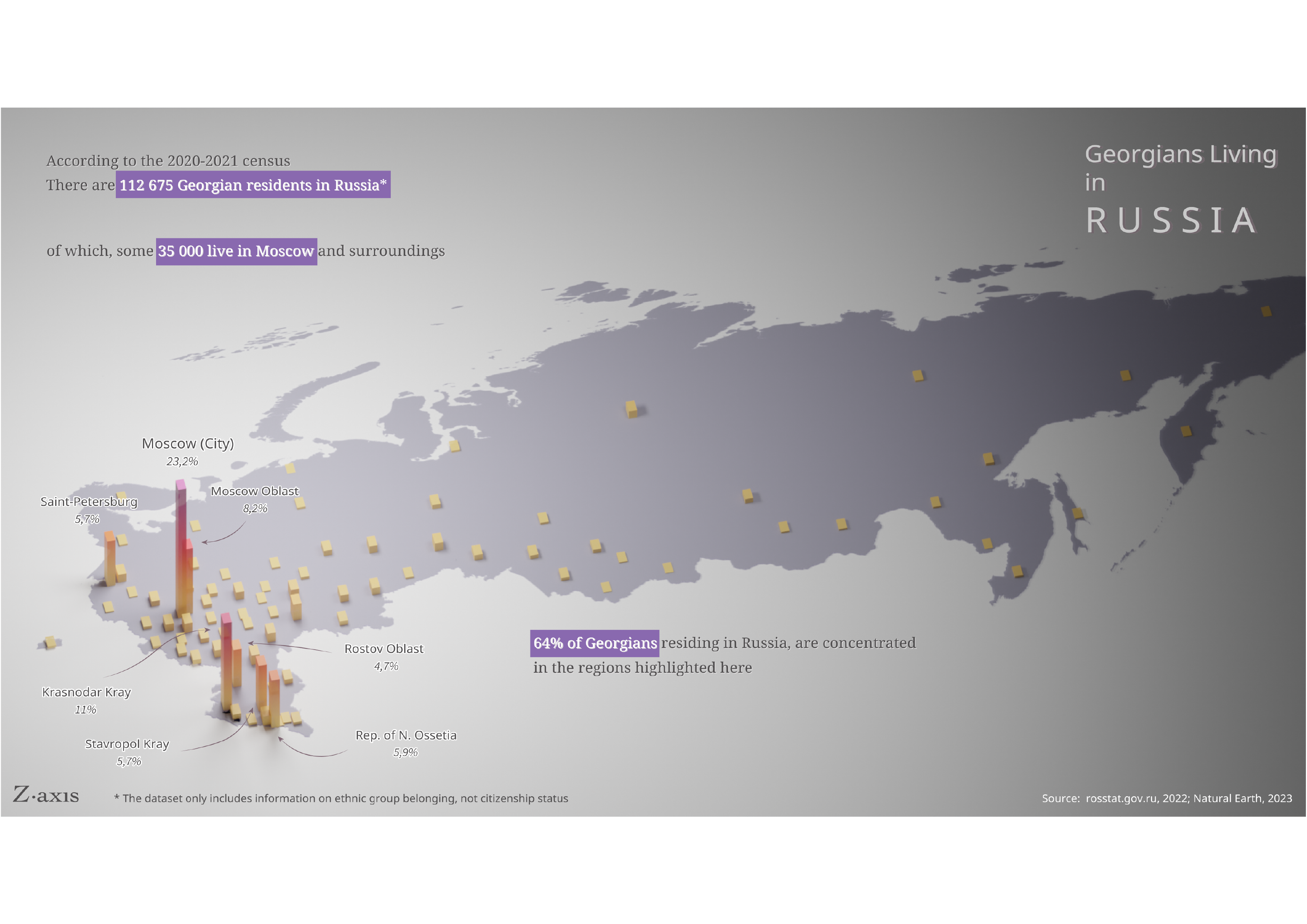1307x924 pixels.
Task: Click the 'Z·axis' logo
Action: (x=46, y=795)
